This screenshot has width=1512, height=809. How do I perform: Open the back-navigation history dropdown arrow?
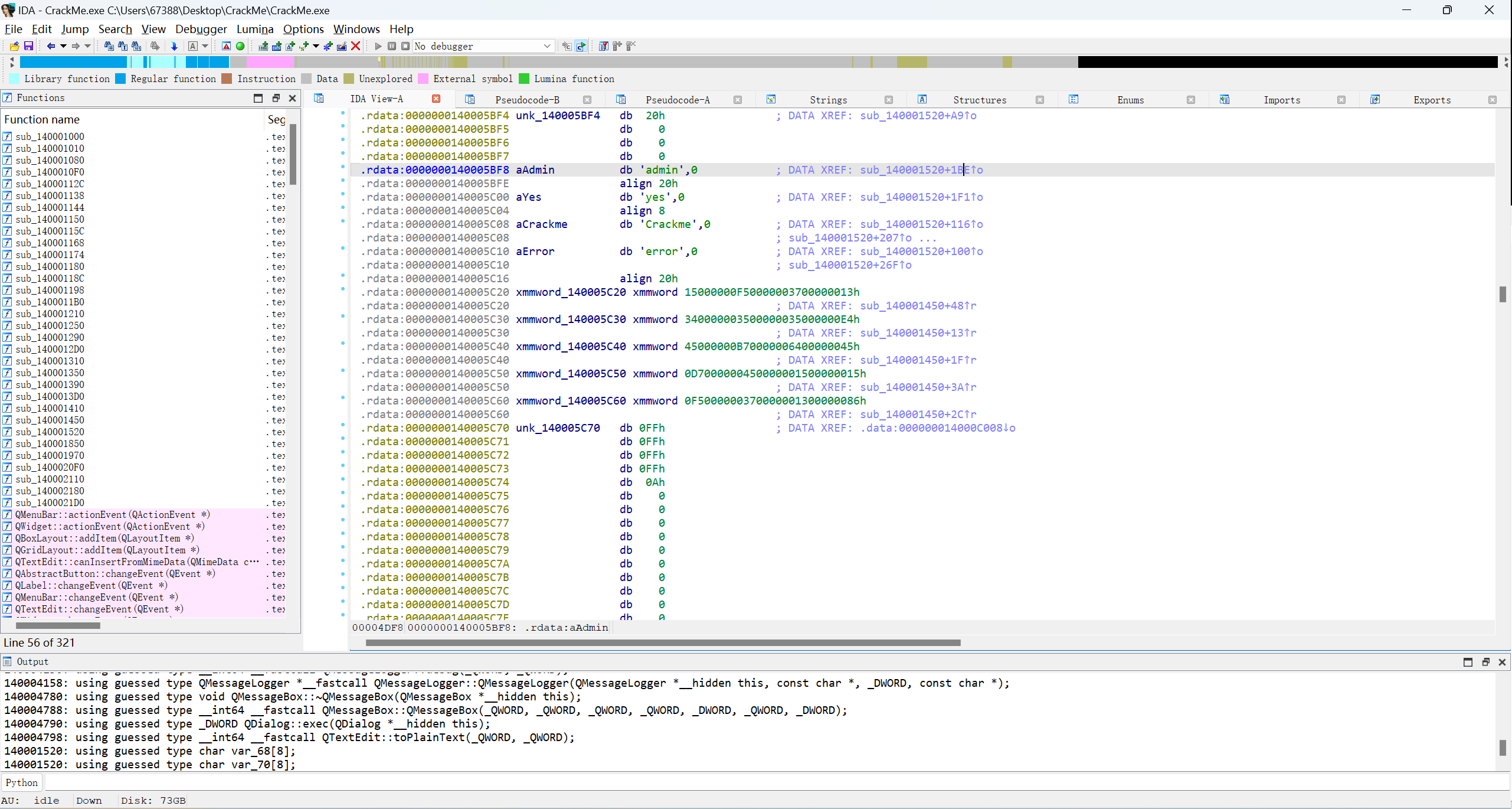tap(63, 46)
